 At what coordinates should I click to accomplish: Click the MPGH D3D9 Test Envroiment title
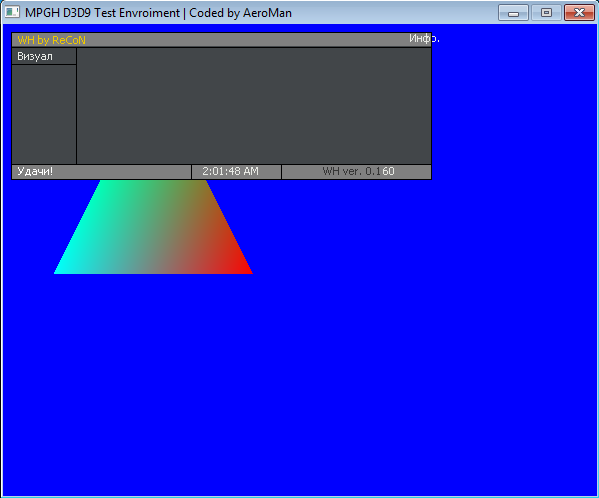pyautogui.click(x=158, y=13)
